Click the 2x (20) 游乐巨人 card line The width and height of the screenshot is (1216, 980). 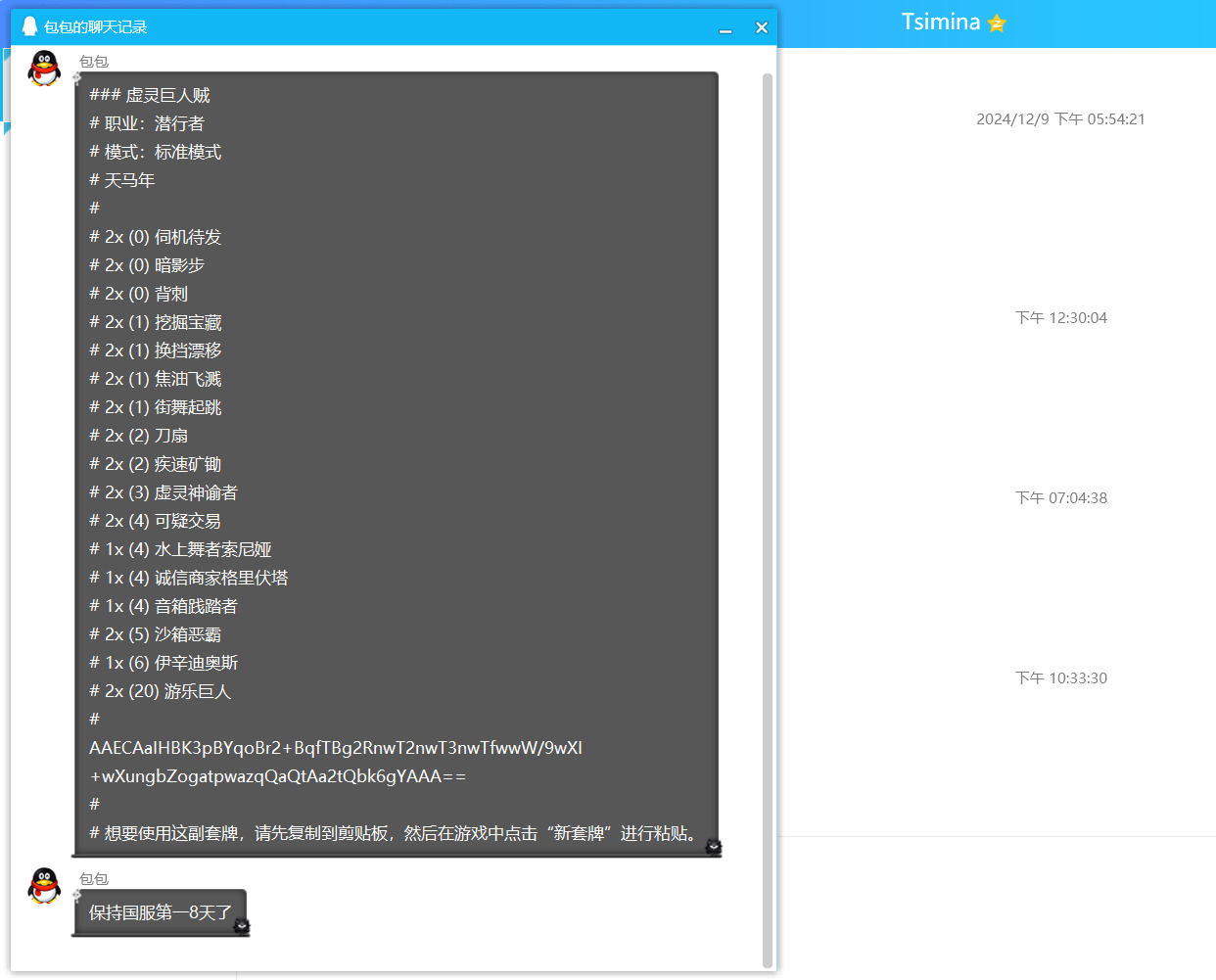(161, 691)
